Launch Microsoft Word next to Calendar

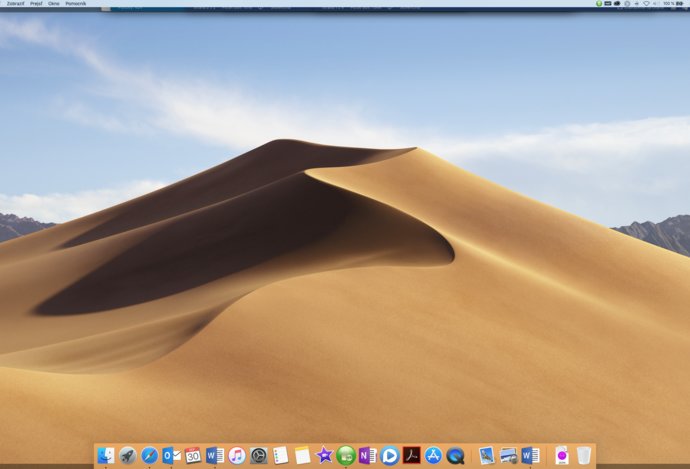[x=215, y=455]
